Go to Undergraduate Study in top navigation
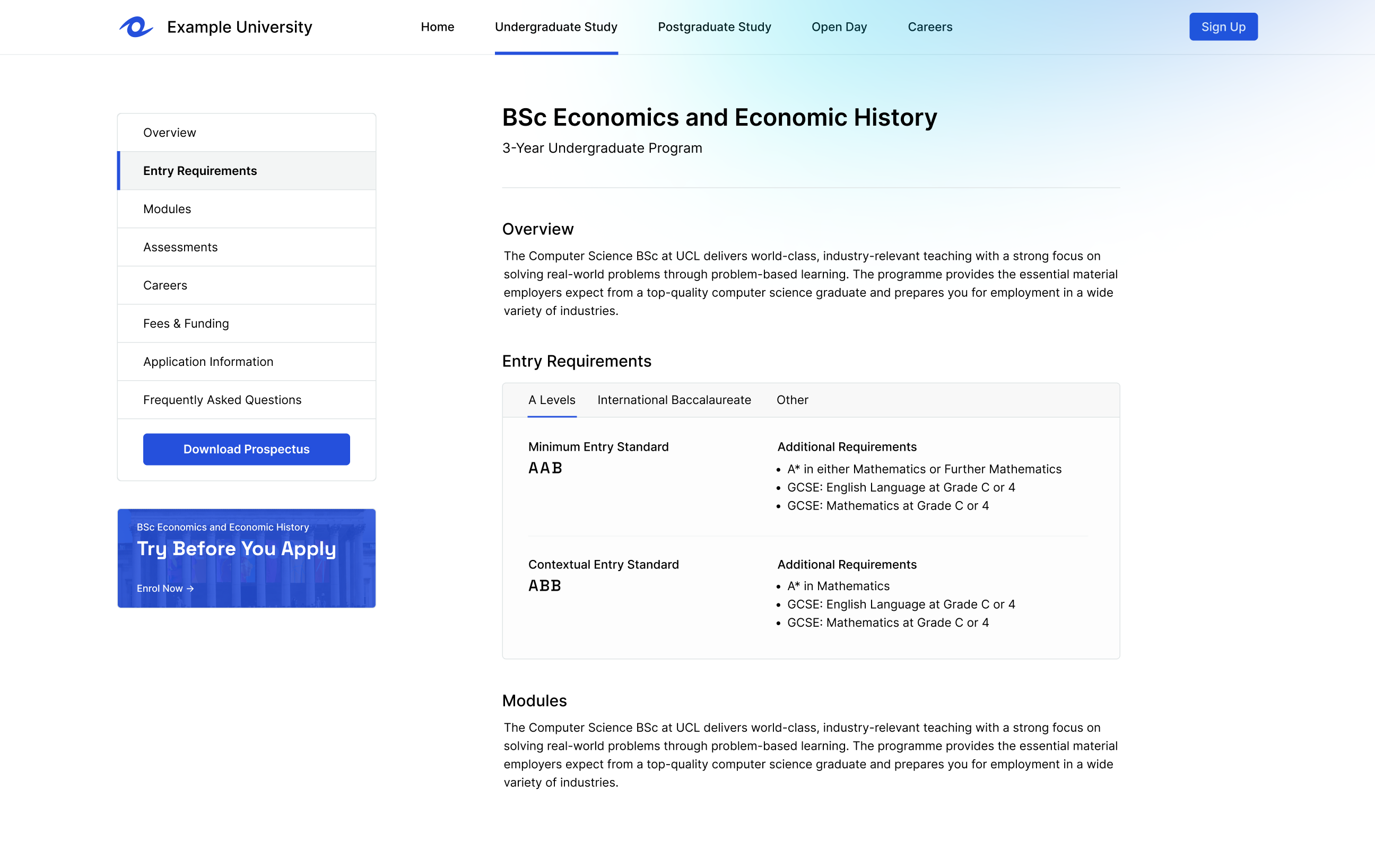Screen dimensions: 1375x868 click(x=556, y=27)
